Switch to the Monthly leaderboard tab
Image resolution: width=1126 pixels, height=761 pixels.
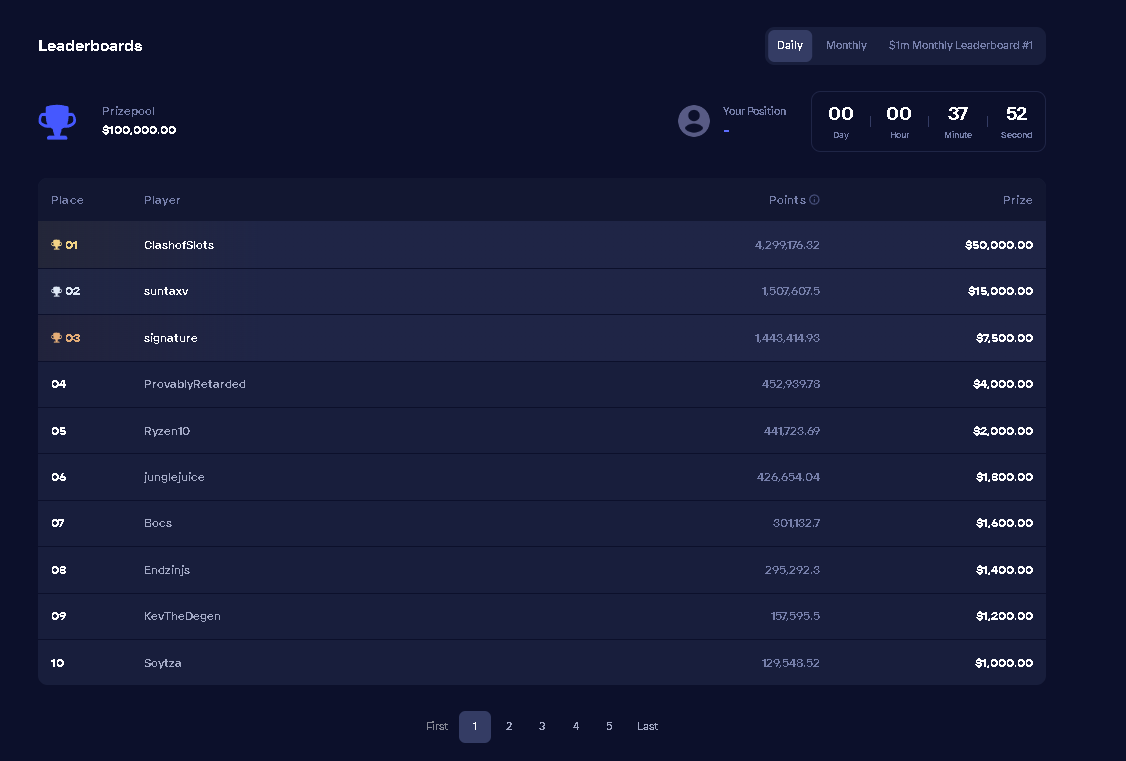click(x=846, y=45)
